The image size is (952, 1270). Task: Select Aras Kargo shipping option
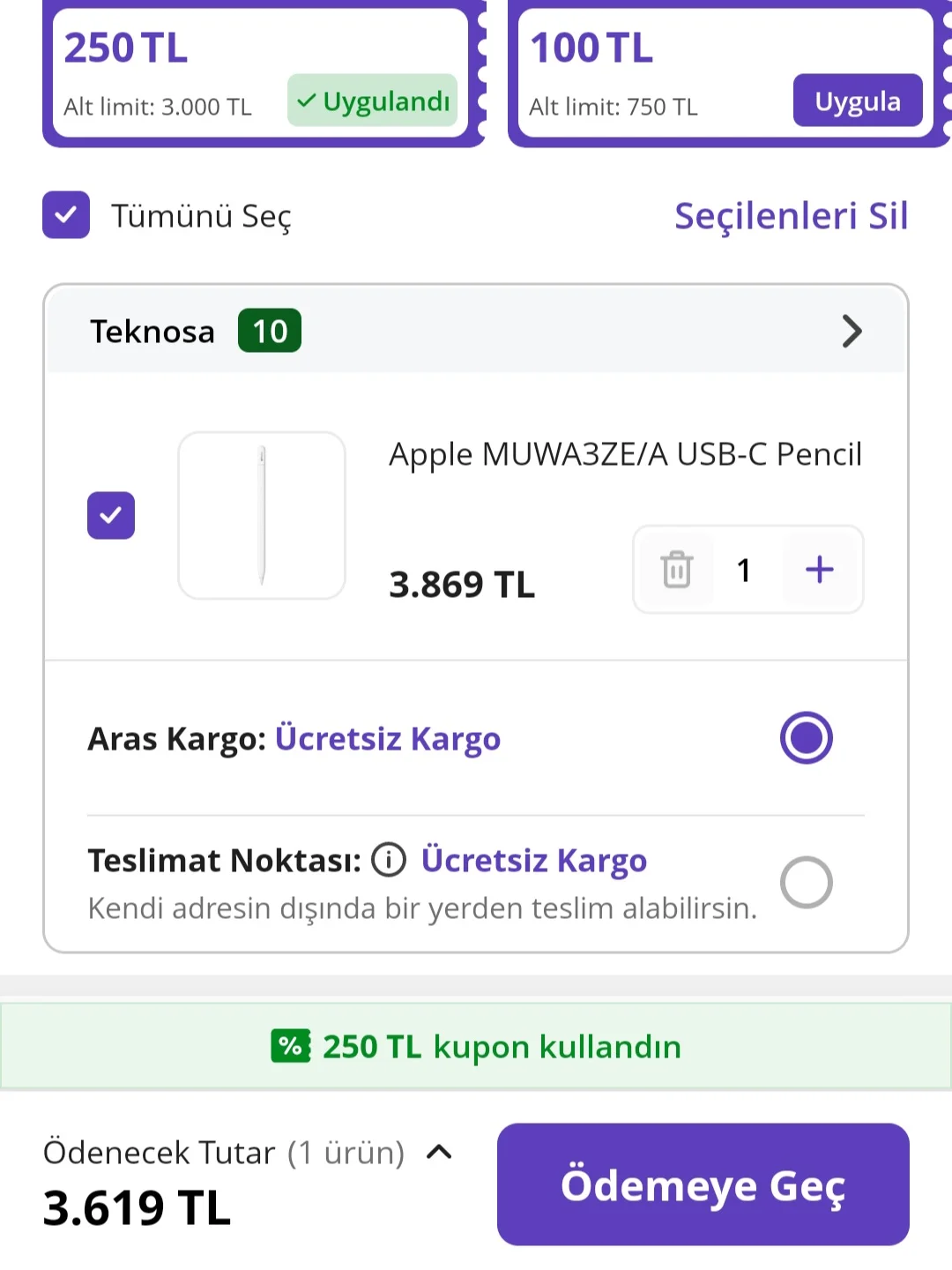[x=806, y=737]
